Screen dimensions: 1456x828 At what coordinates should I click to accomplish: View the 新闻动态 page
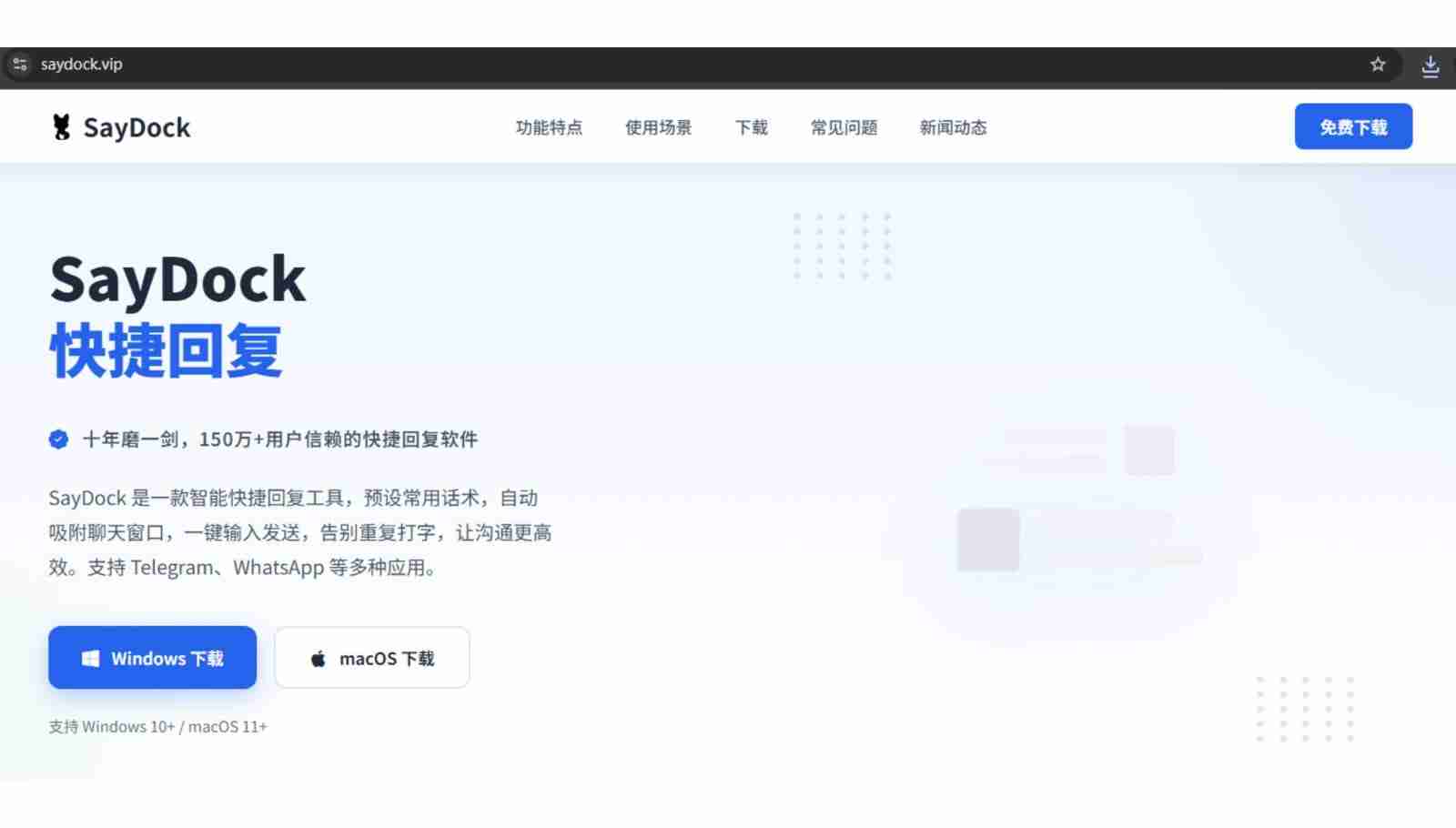point(953,127)
